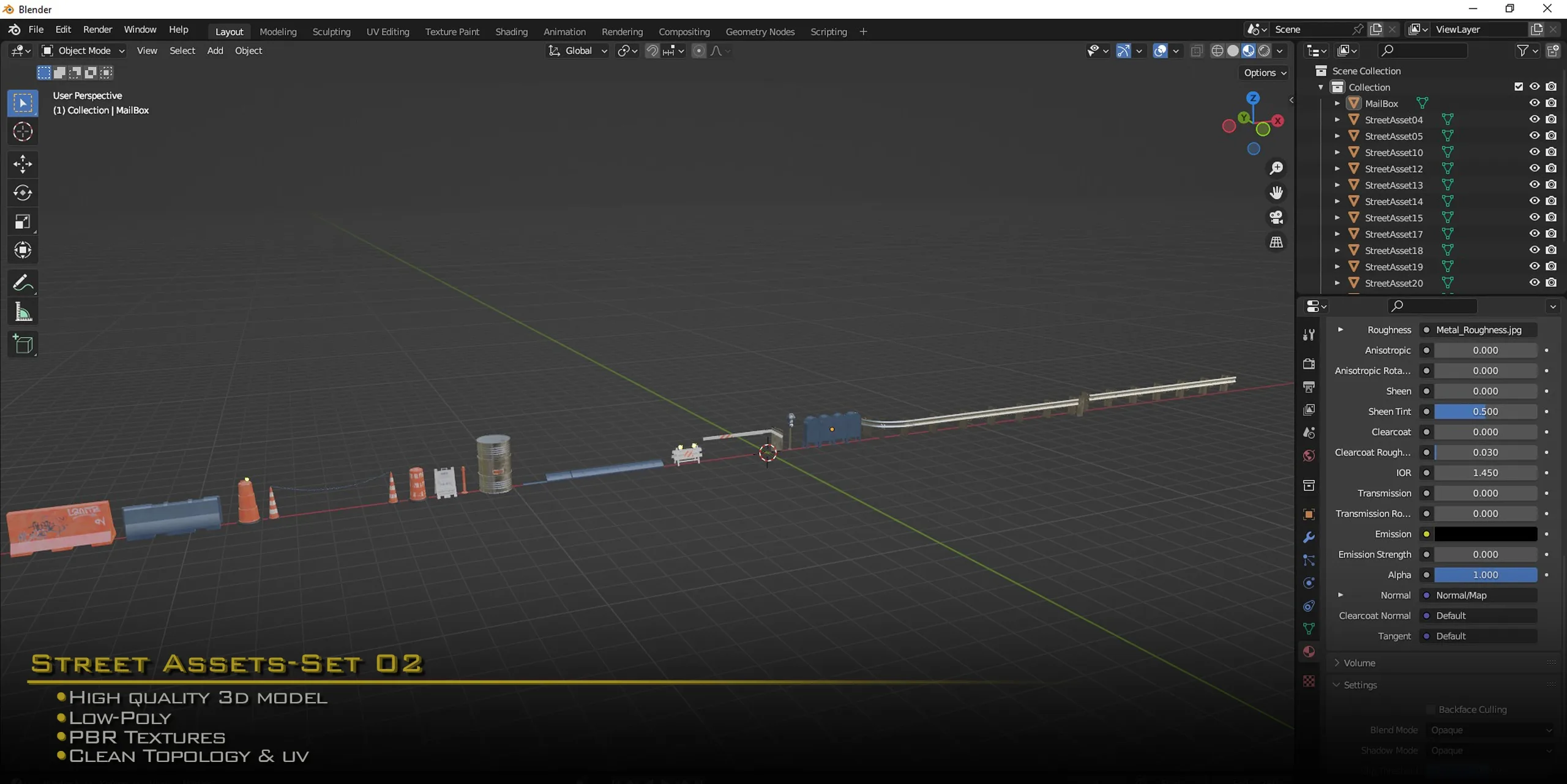Choose the Annotate pencil tool
Screen dimensions: 1567x784
point(23,283)
